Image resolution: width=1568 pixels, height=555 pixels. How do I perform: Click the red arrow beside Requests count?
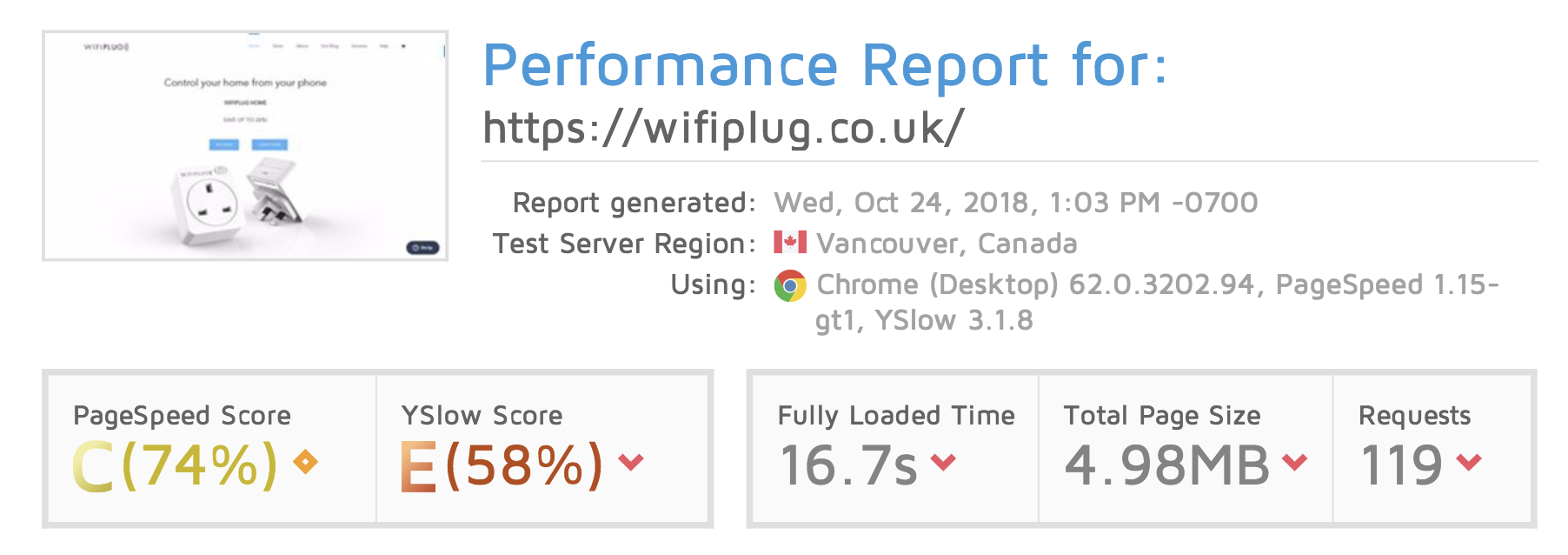(x=1469, y=461)
